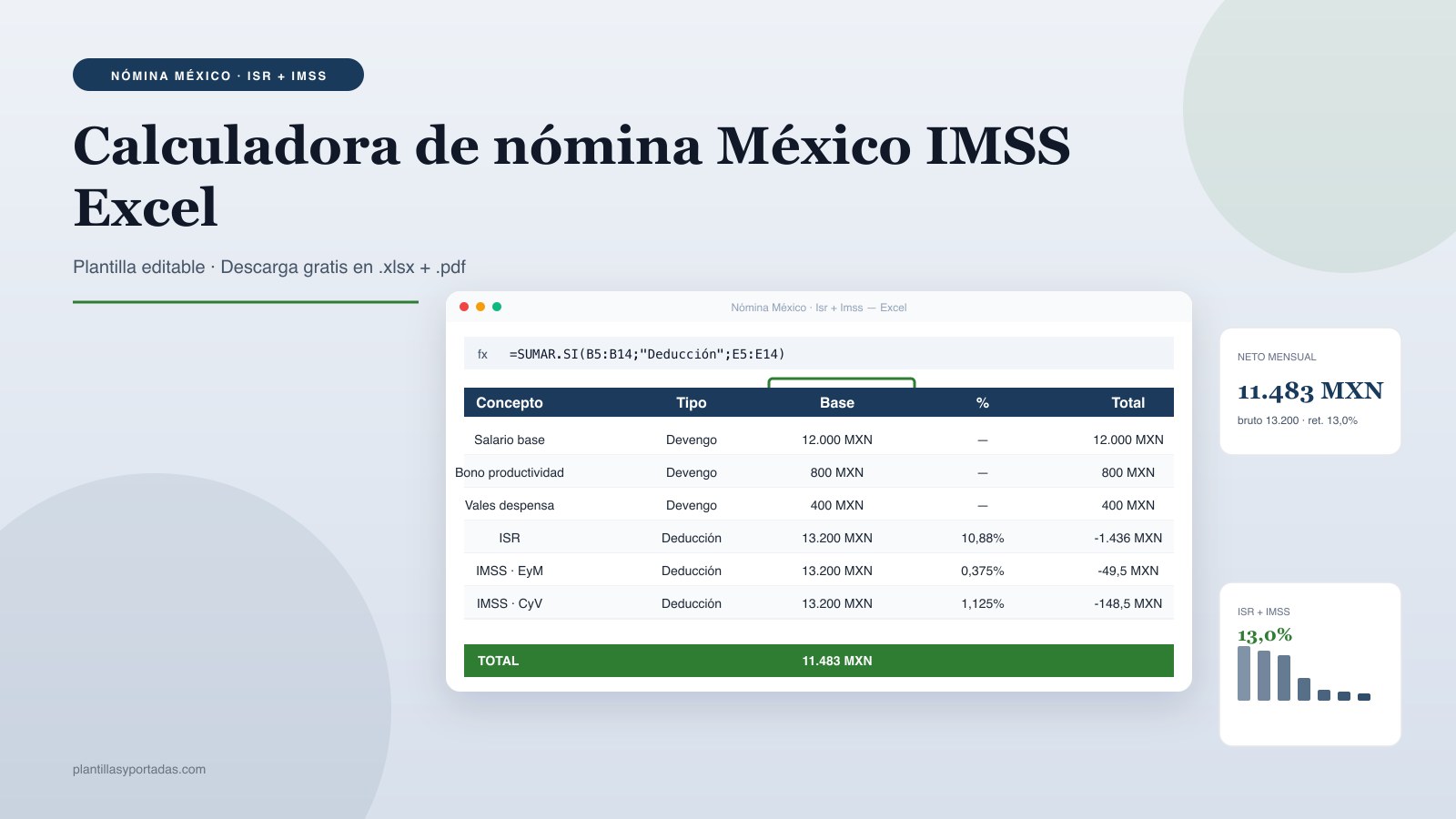Image resolution: width=1456 pixels, height=819 pixels.
Task: Click the plantillasyportadas.com footer text
Action: (x=139, y=769)
